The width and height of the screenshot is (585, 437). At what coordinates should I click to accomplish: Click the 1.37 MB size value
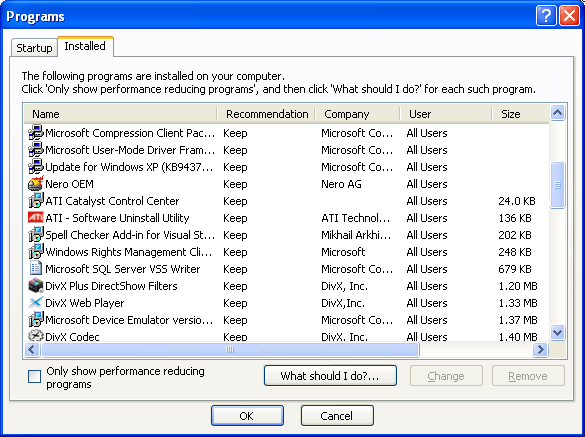pos(518,320)
